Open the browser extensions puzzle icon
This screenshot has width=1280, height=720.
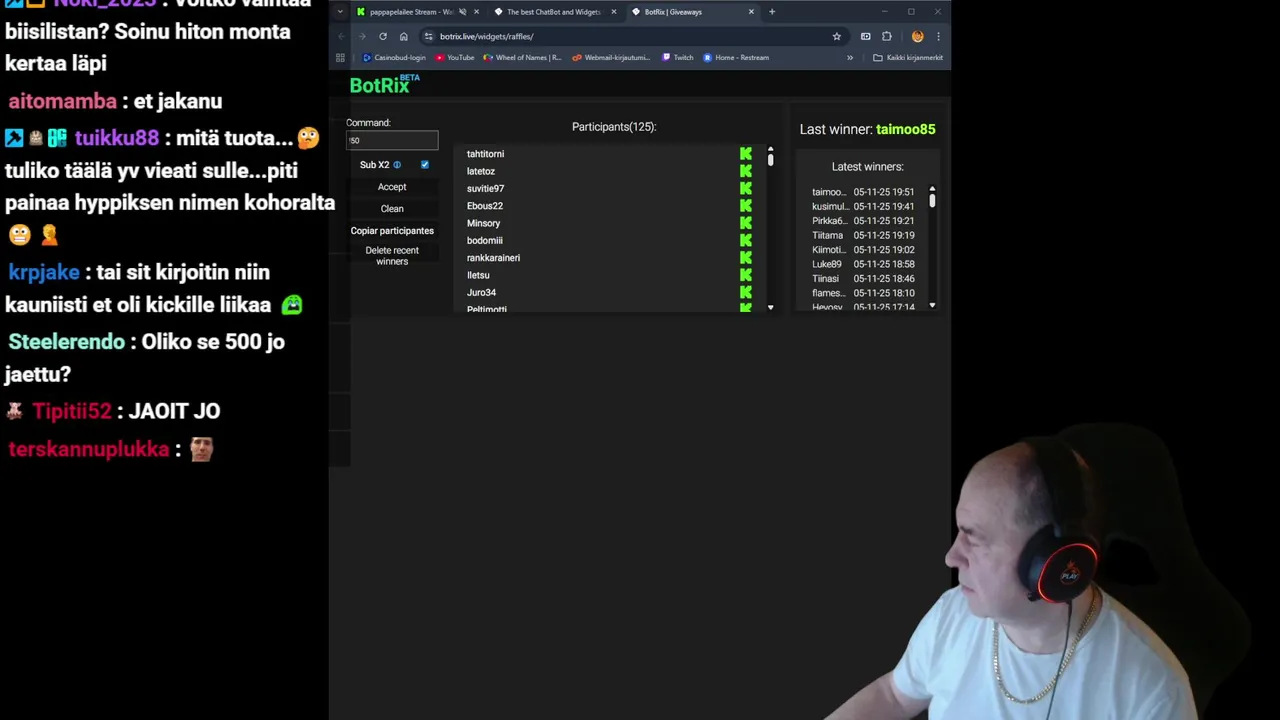[x=887, y=36]
